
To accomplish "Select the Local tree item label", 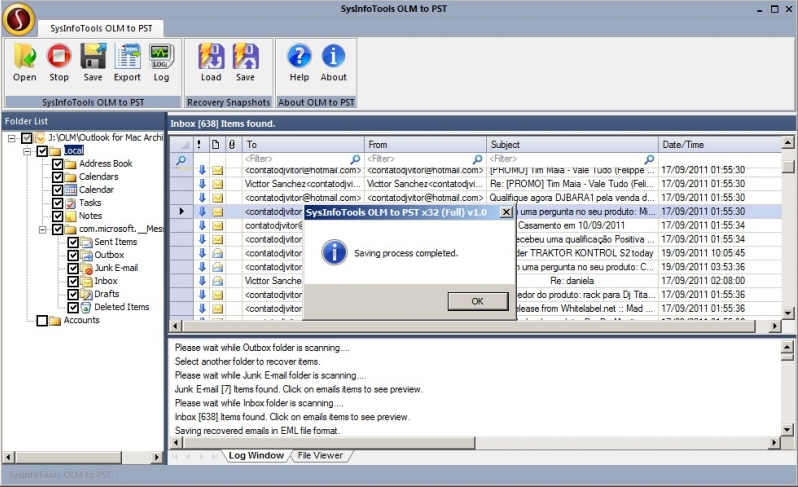I will (74, 151).
